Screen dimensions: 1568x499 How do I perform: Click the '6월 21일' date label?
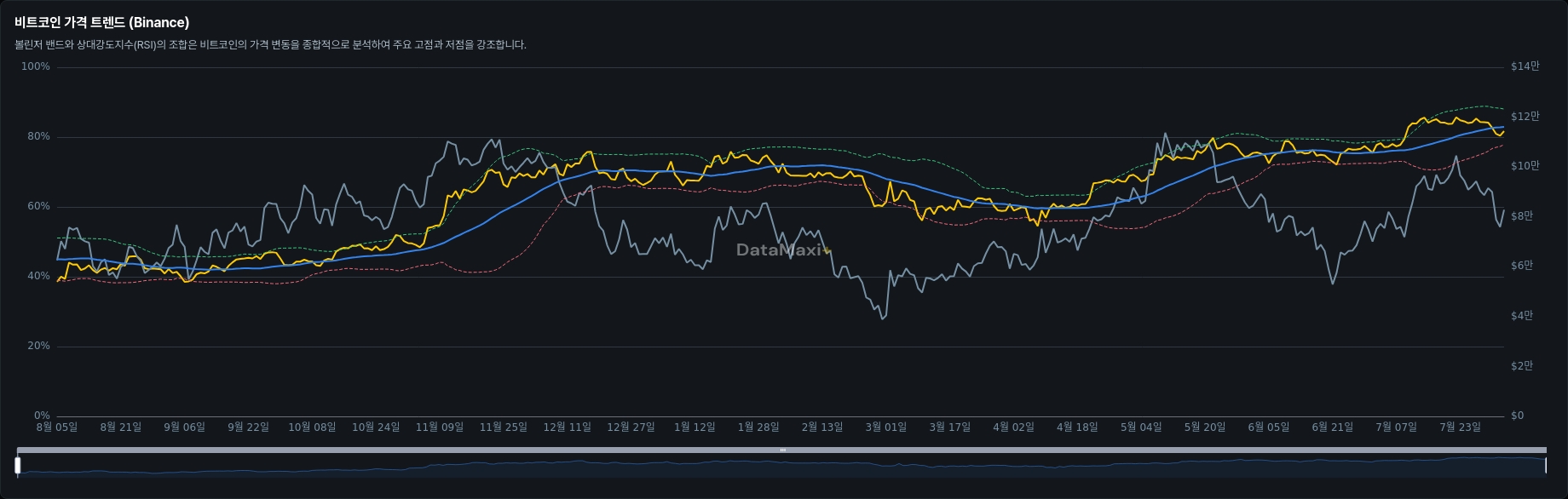coord(1333,427)
